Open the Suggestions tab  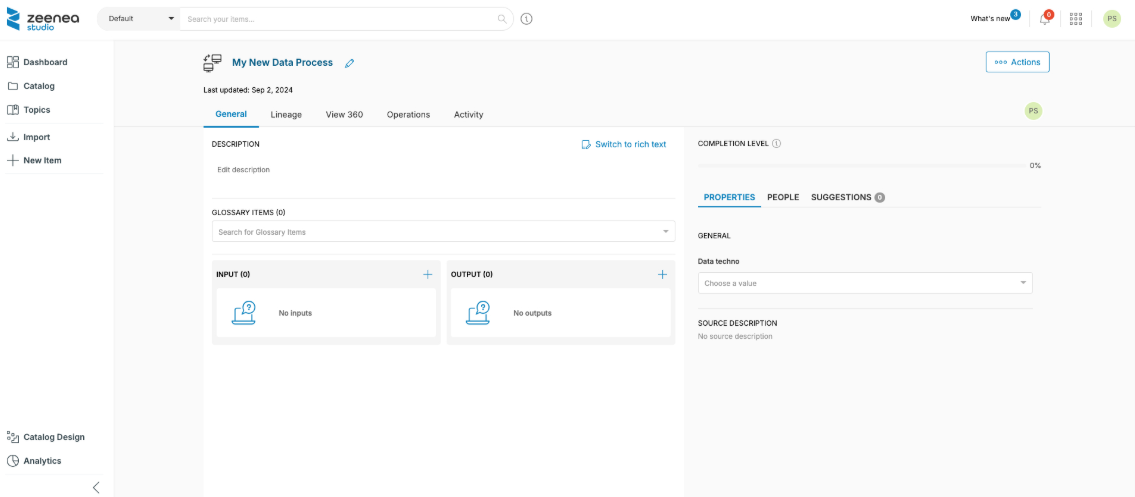(847, 197)
